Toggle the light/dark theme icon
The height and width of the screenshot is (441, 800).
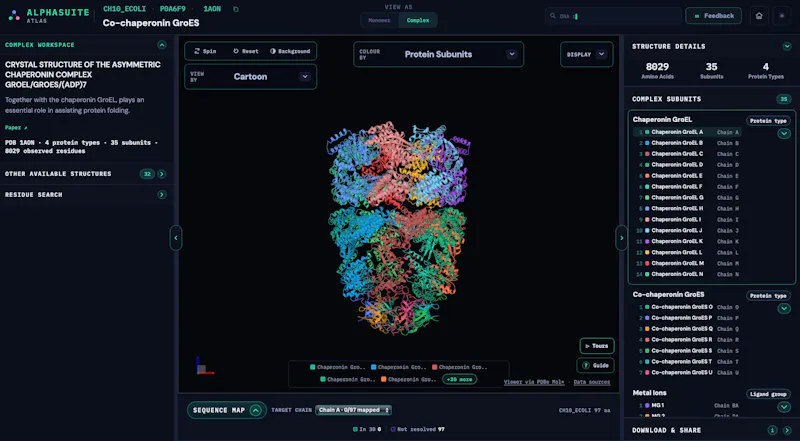point(782,16)
